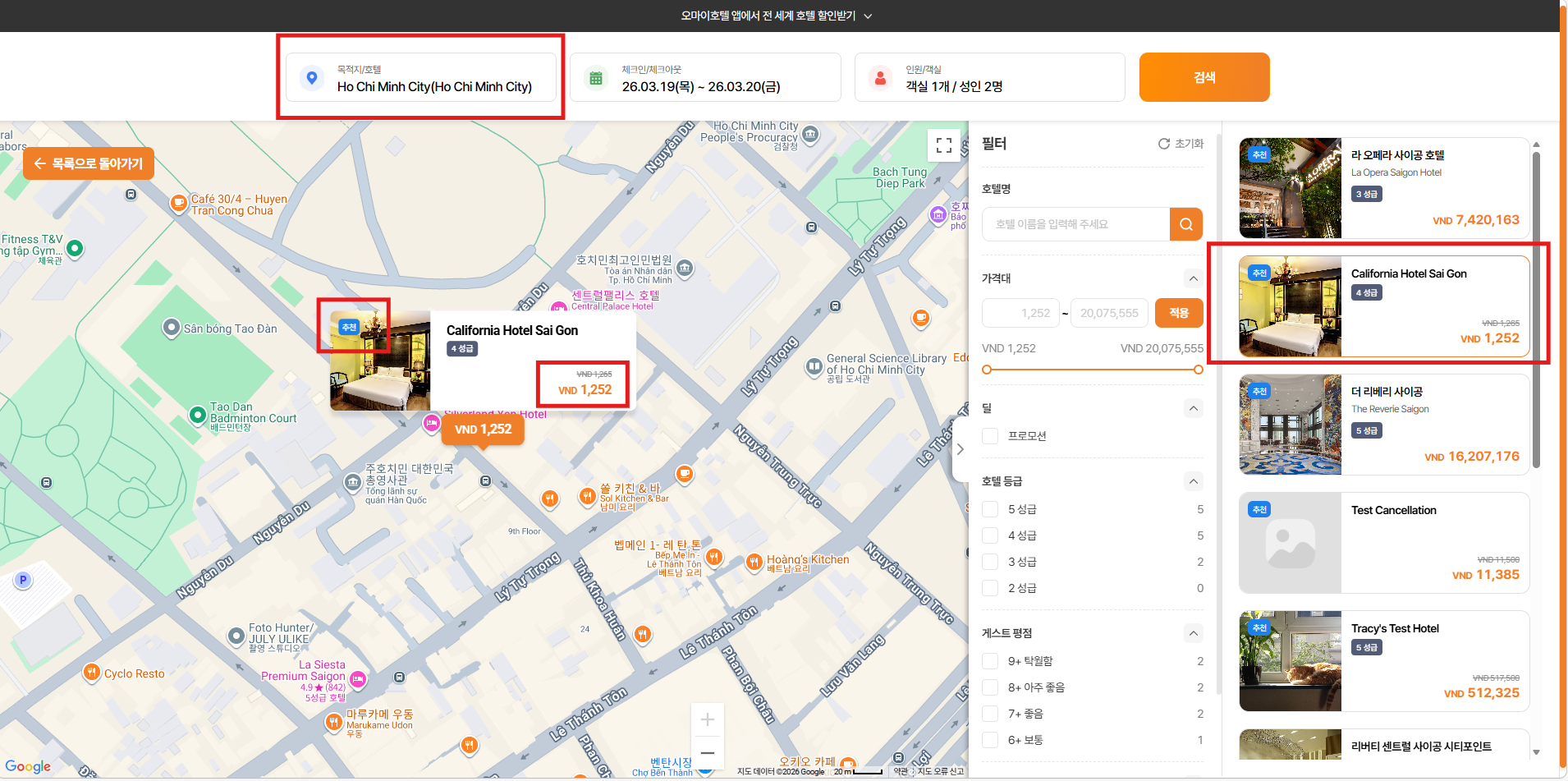
Task: Open The Reverie Saigon hotel thumbnail
Action: 1291,425
